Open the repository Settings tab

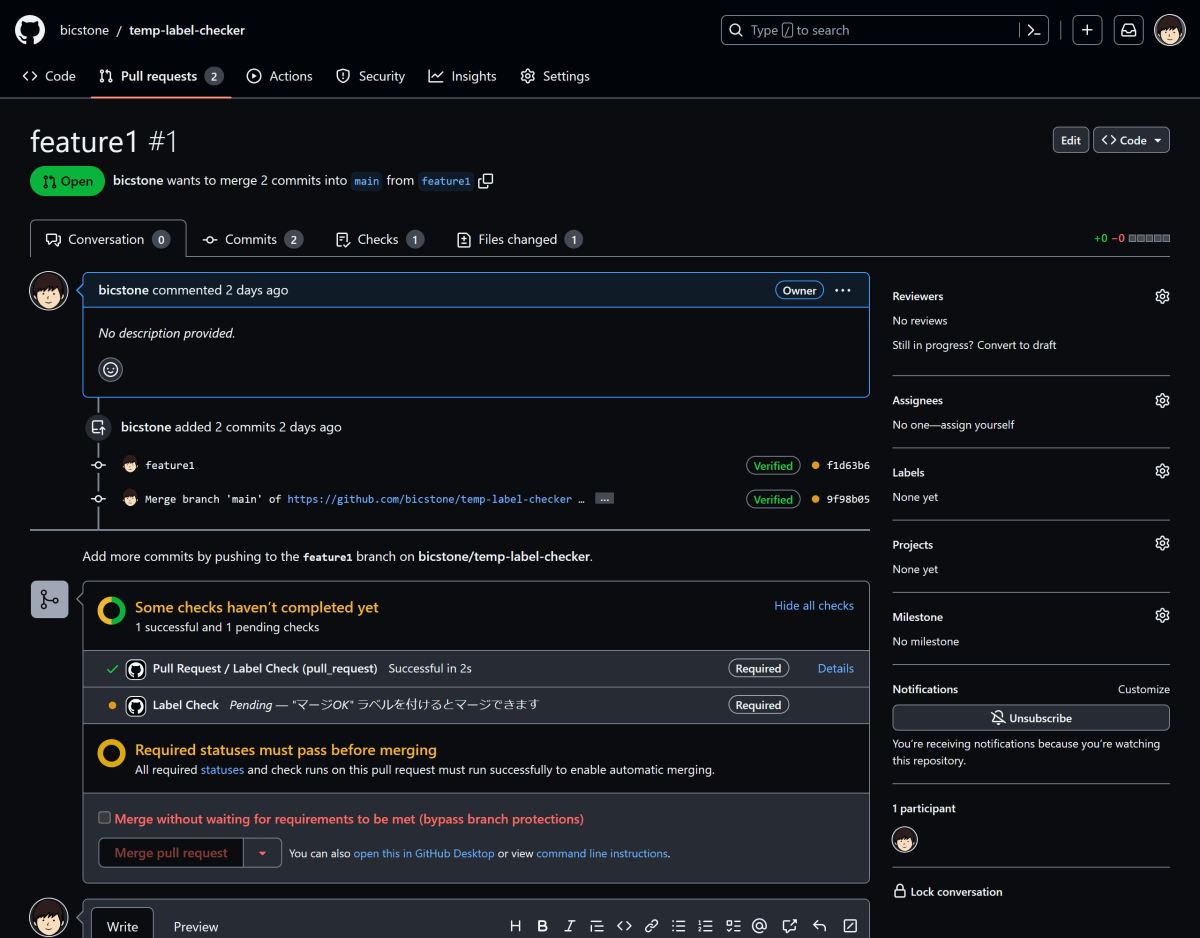pos(555,76)
